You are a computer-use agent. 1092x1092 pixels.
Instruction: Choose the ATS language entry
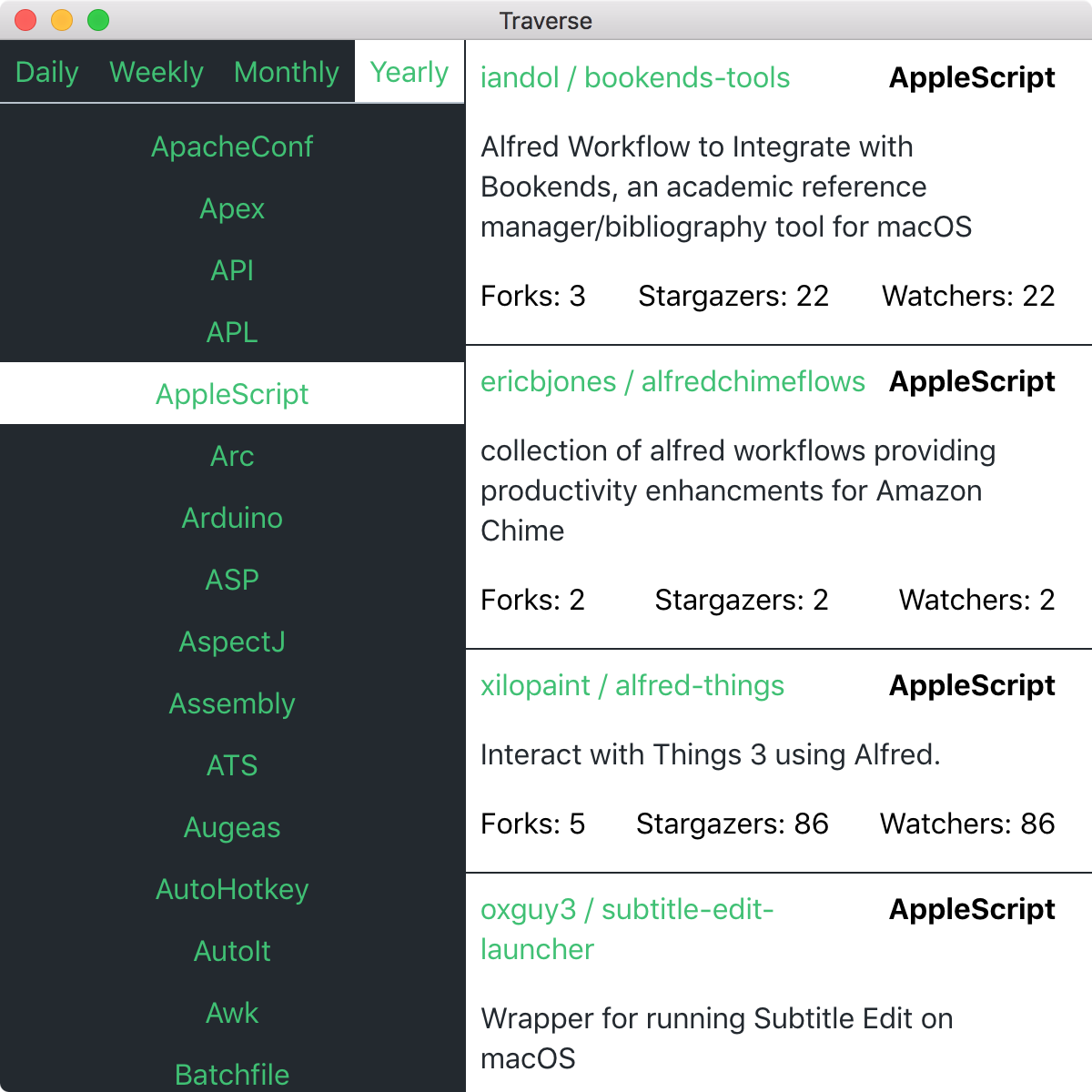232,765
